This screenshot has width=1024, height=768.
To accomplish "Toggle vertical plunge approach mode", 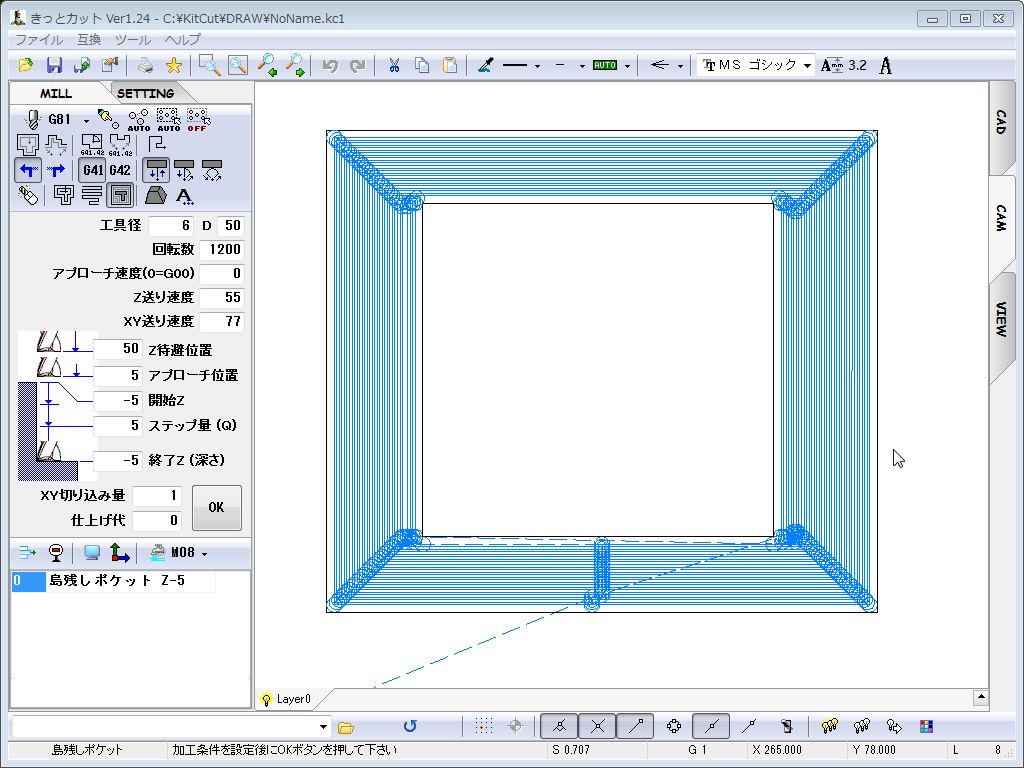I will click(156, 170).
